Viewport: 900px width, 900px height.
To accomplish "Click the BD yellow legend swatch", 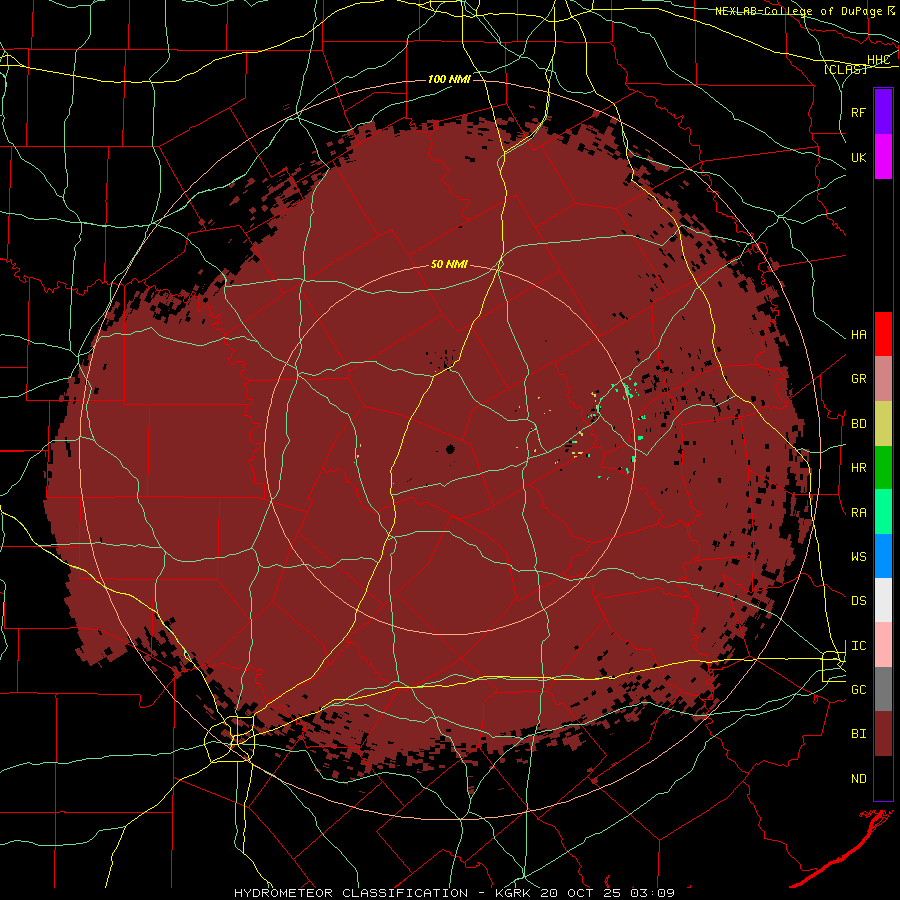I will 883,423.
